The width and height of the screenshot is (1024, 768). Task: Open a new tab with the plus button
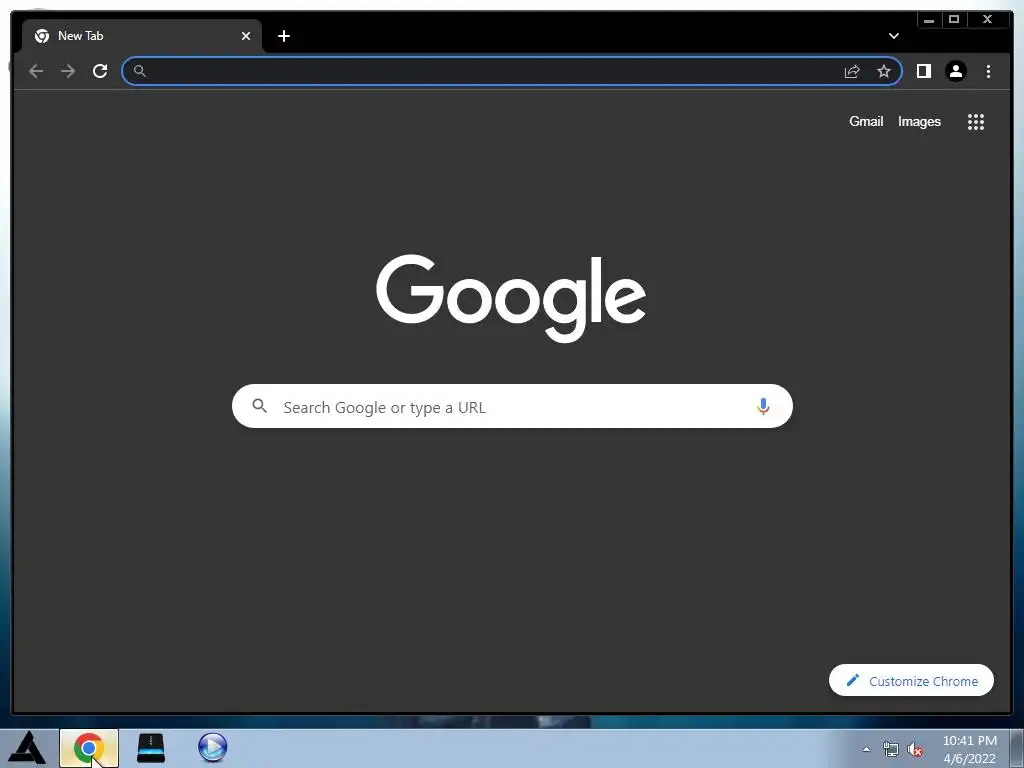click(x=283, y=36)
